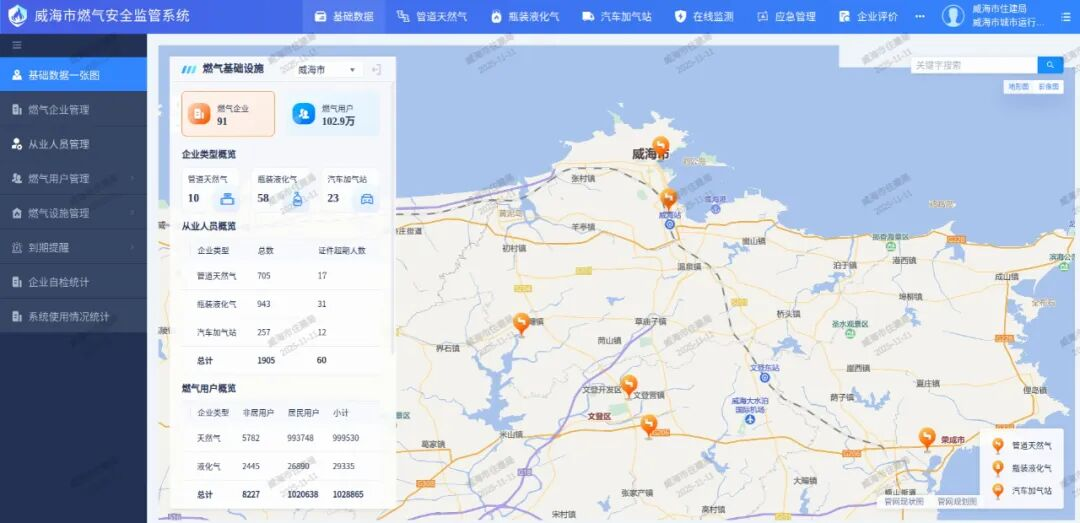Click the blue 燃气用户 card icon

click(303, 114)
